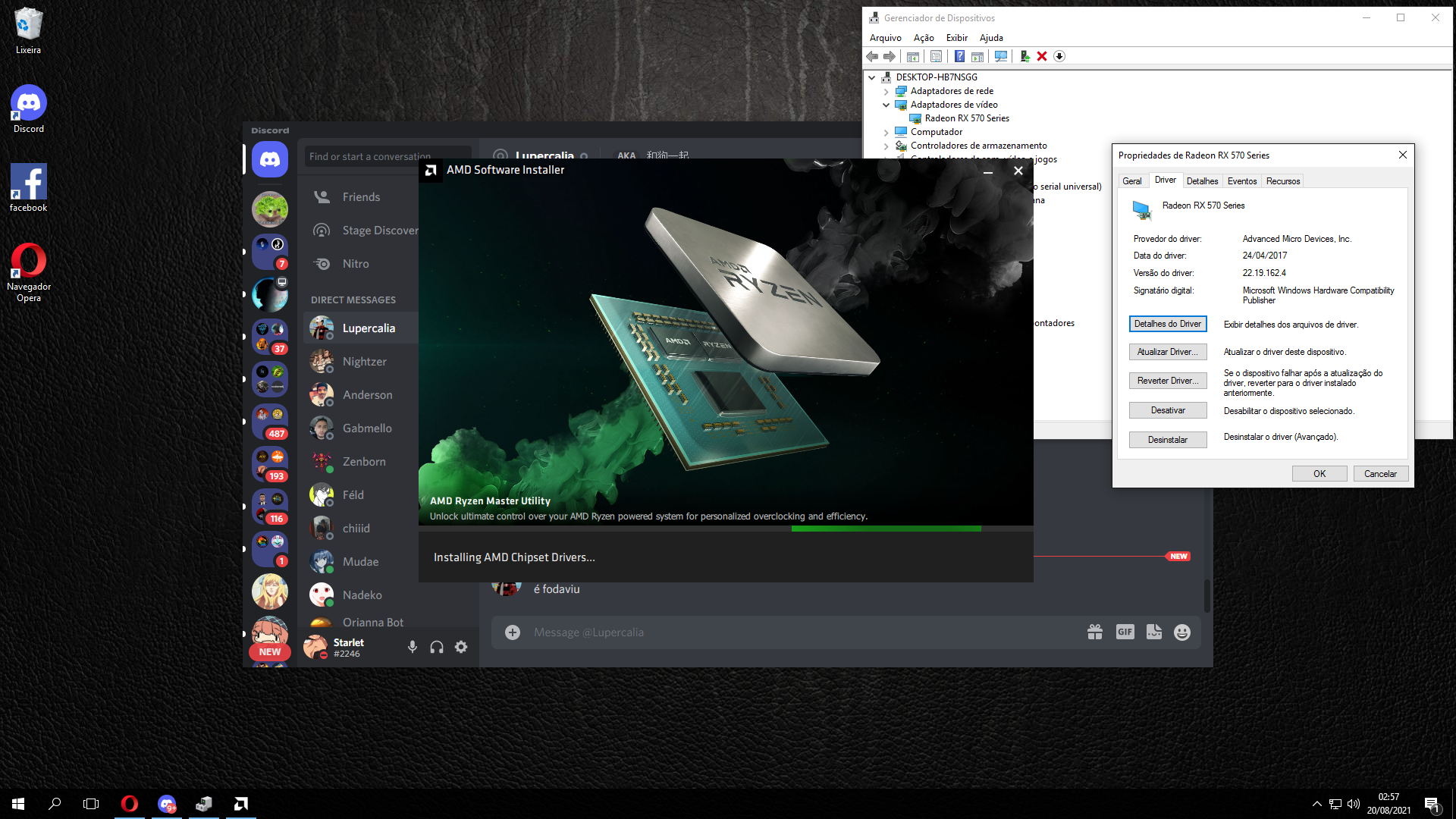Screen dimensions: 1456x819
Task: Select the Navegador Opera desktop shortcut
Action: 28,272
